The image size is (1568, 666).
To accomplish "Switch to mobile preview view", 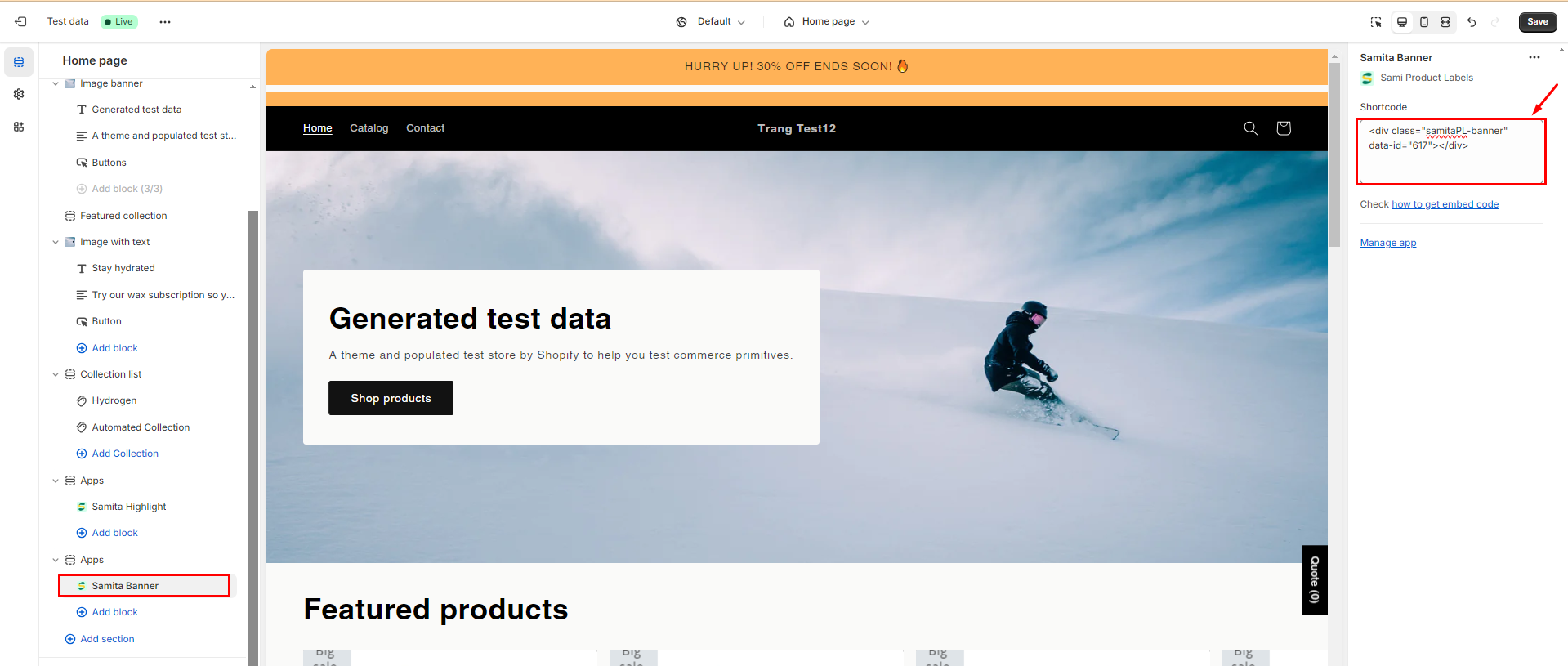I will [x=1424, y=22].
